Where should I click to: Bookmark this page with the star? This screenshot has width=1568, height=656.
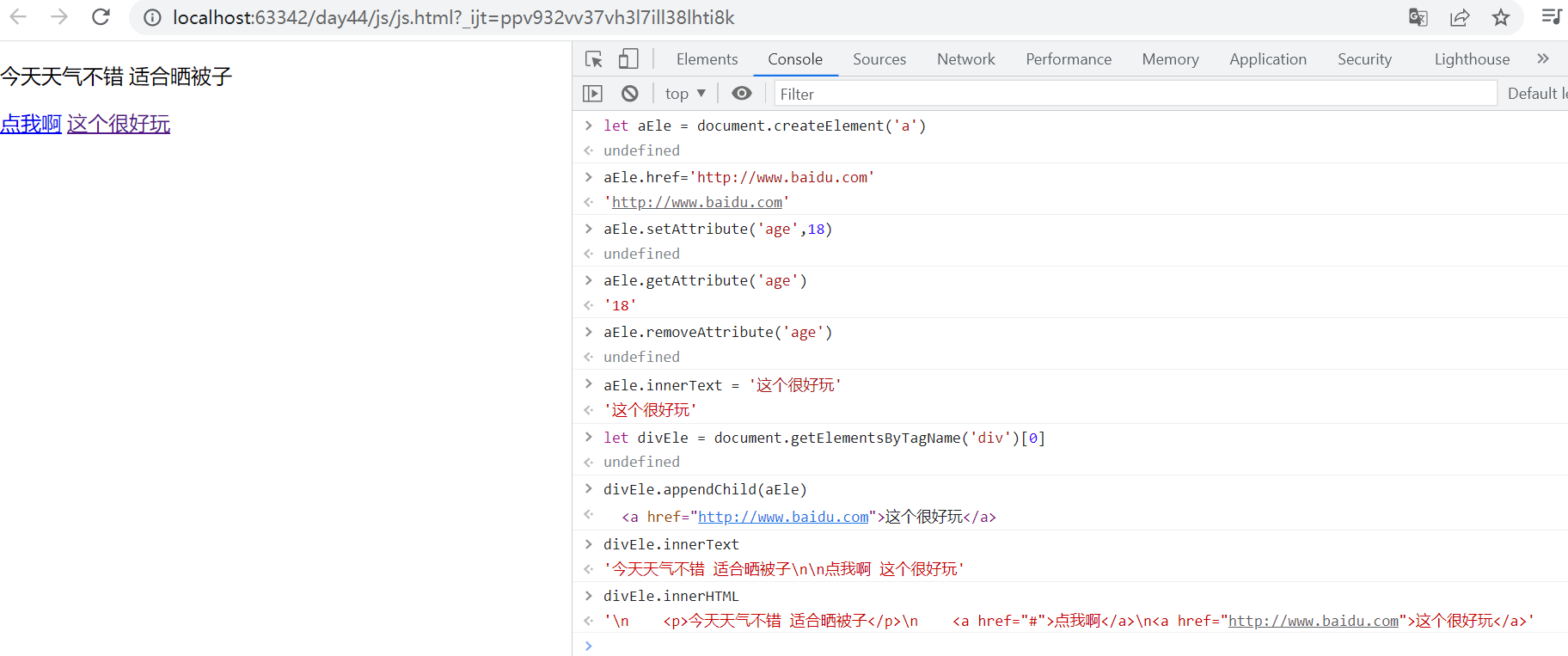(x=1501, y=17)
